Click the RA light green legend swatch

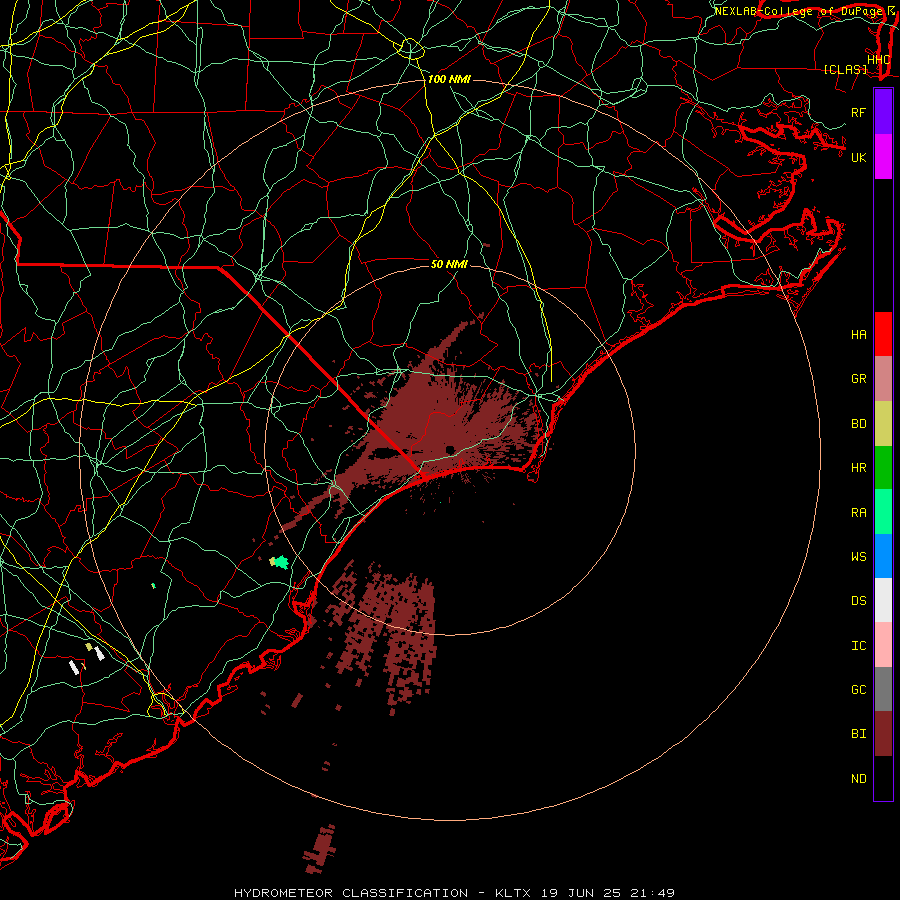point(883,512)
